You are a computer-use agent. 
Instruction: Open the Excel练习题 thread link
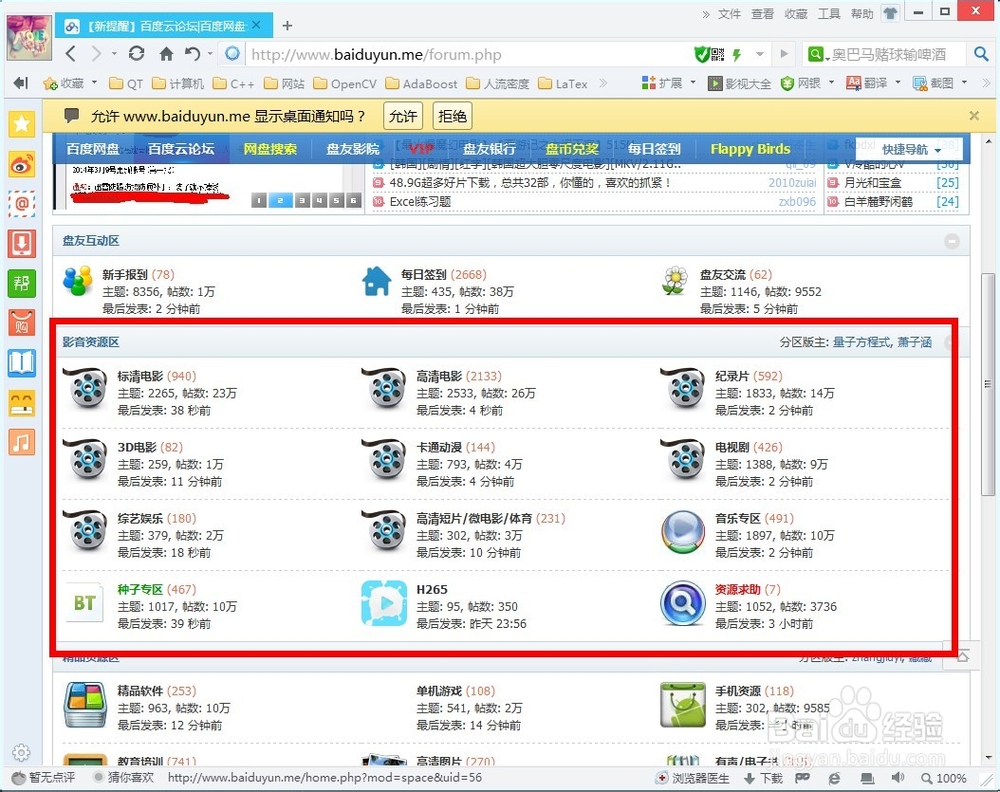[x=420, y=202]
